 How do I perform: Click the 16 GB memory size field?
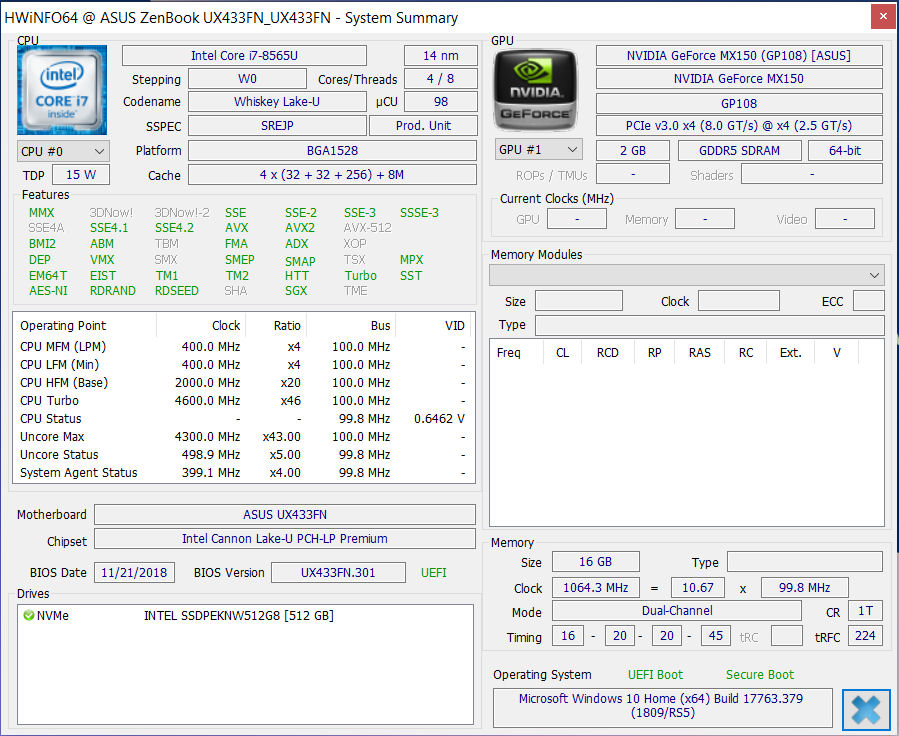596,562
